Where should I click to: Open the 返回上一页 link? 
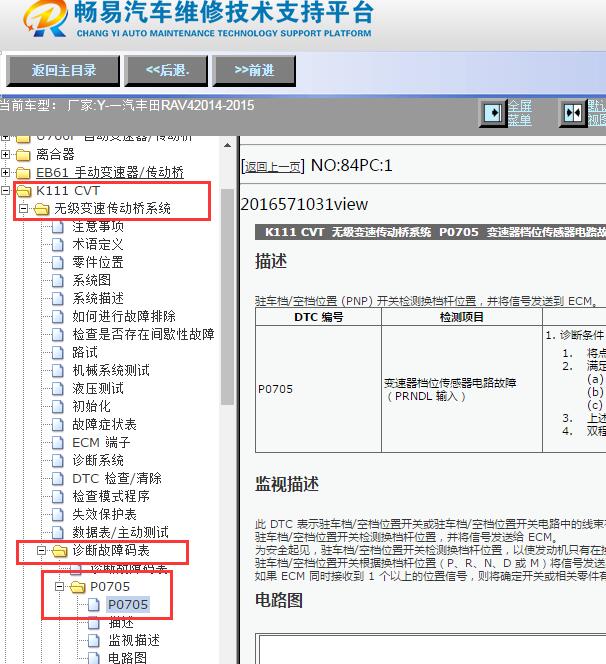[273, 167]
